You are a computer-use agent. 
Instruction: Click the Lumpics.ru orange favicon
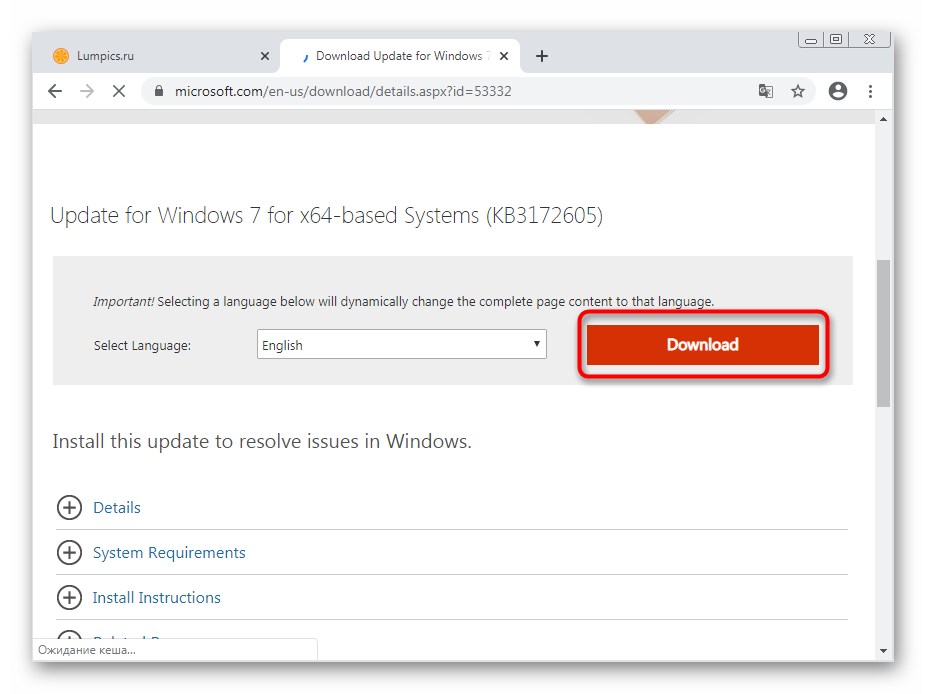coord(61,56)
